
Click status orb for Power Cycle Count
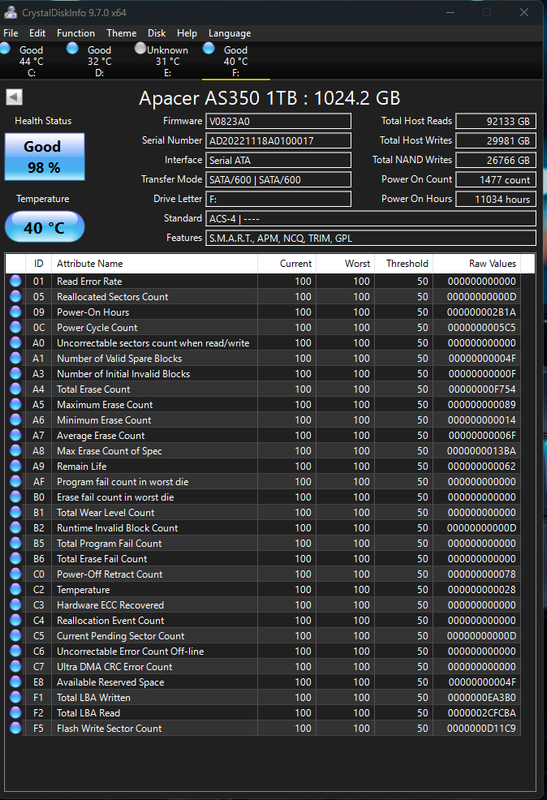(16, 327)
